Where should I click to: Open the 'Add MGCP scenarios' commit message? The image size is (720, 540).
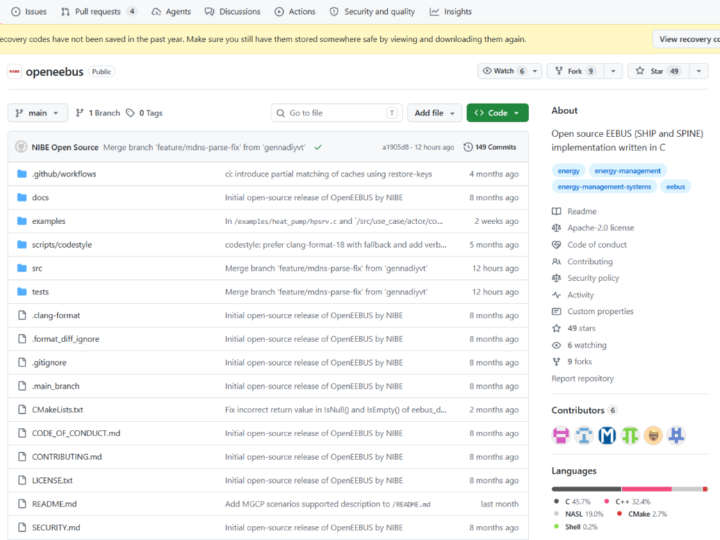(327, 504)
